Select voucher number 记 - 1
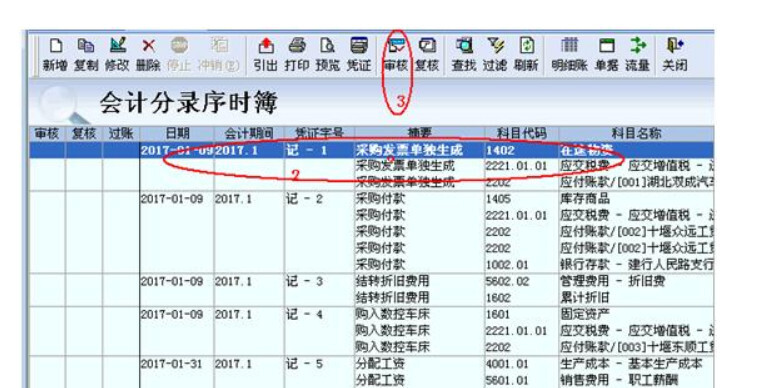 click(x=306, y=150)
